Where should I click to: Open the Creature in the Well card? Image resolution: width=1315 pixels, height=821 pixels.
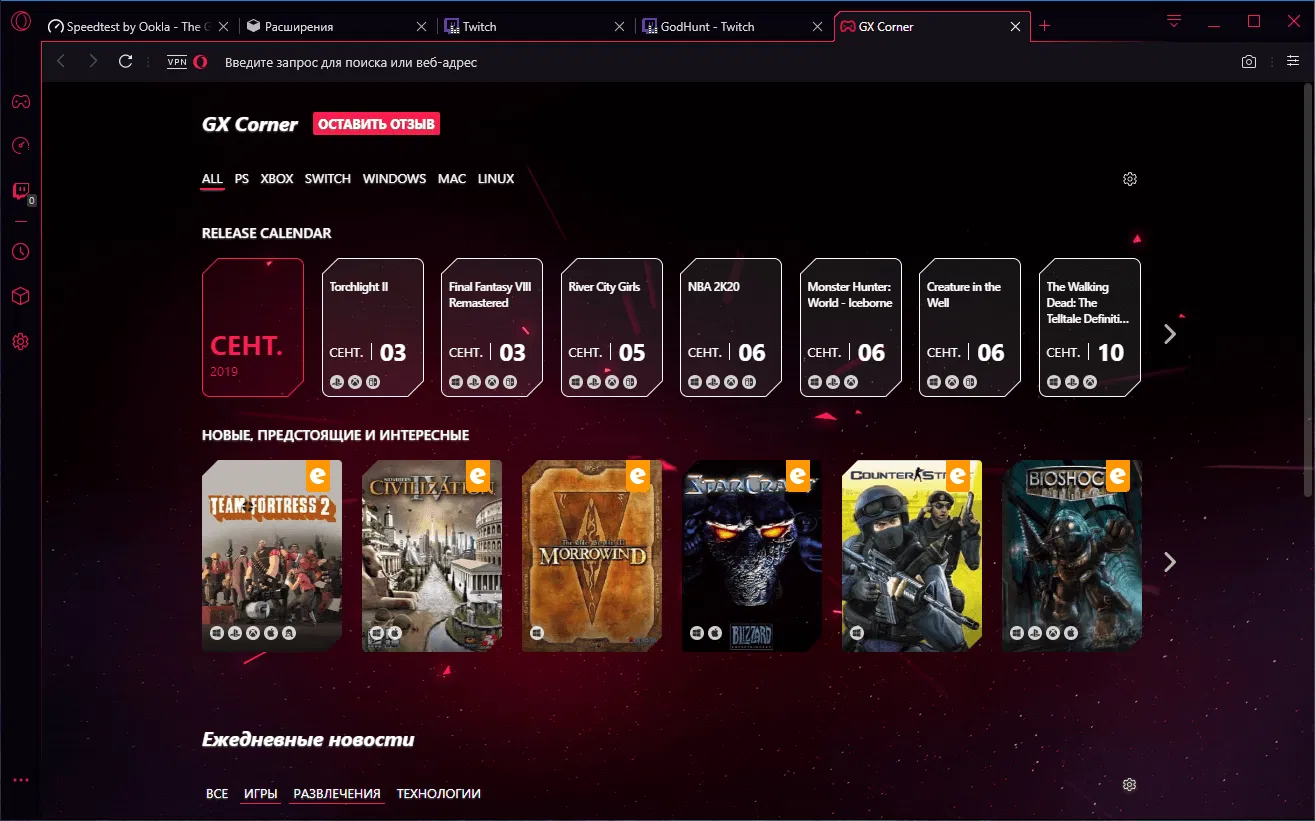pyautogui.click(x=970, y=328)
